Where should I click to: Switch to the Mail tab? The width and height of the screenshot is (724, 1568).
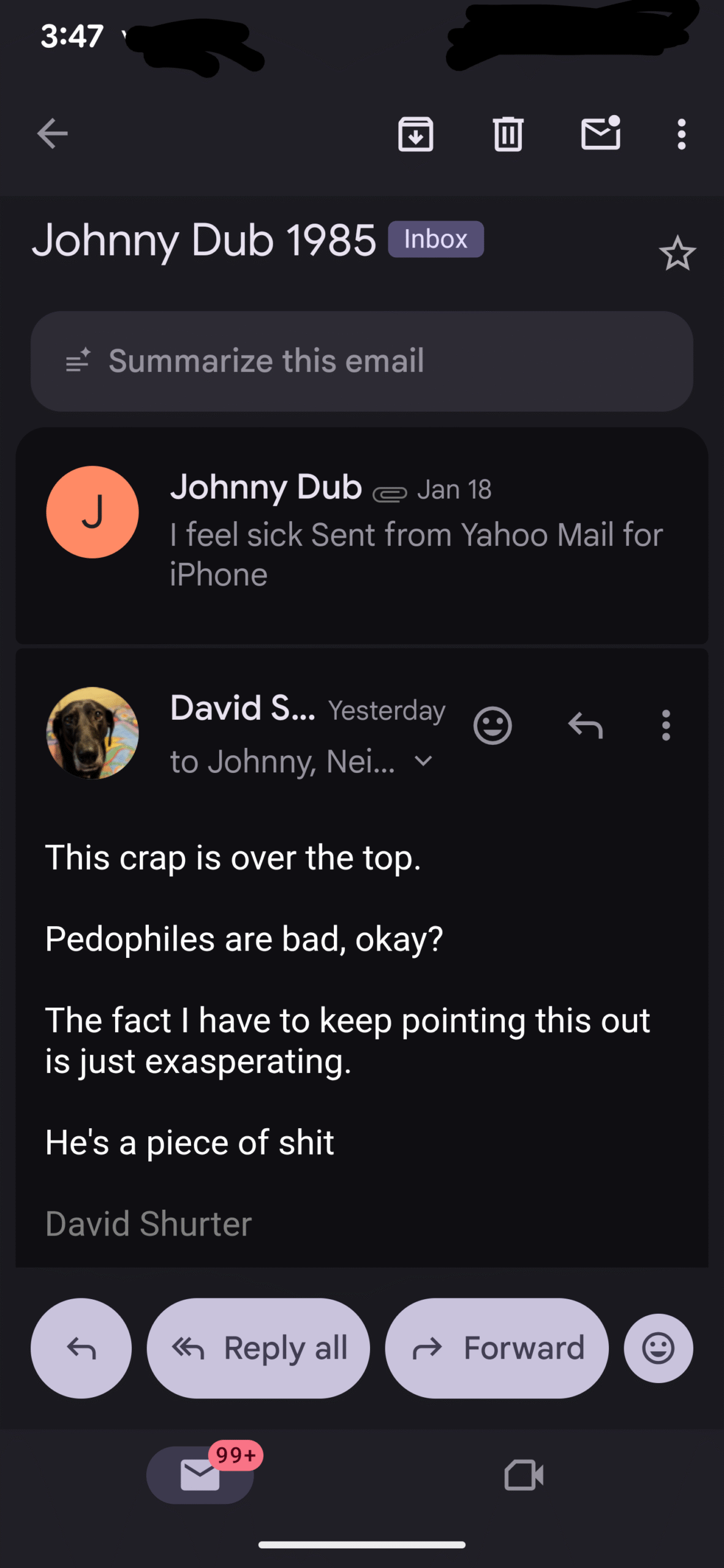tap(200, 1474)
